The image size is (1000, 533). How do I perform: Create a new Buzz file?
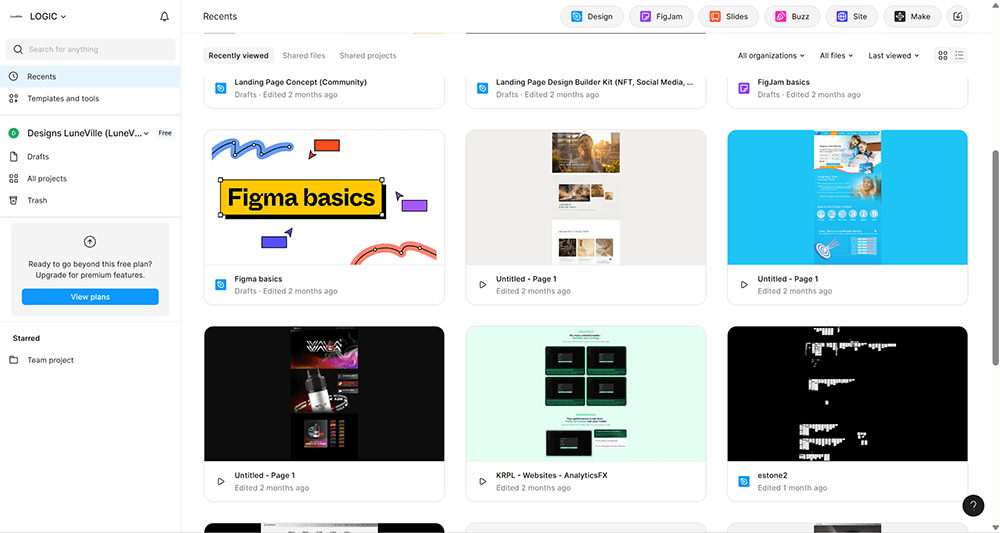pos(792,17)
